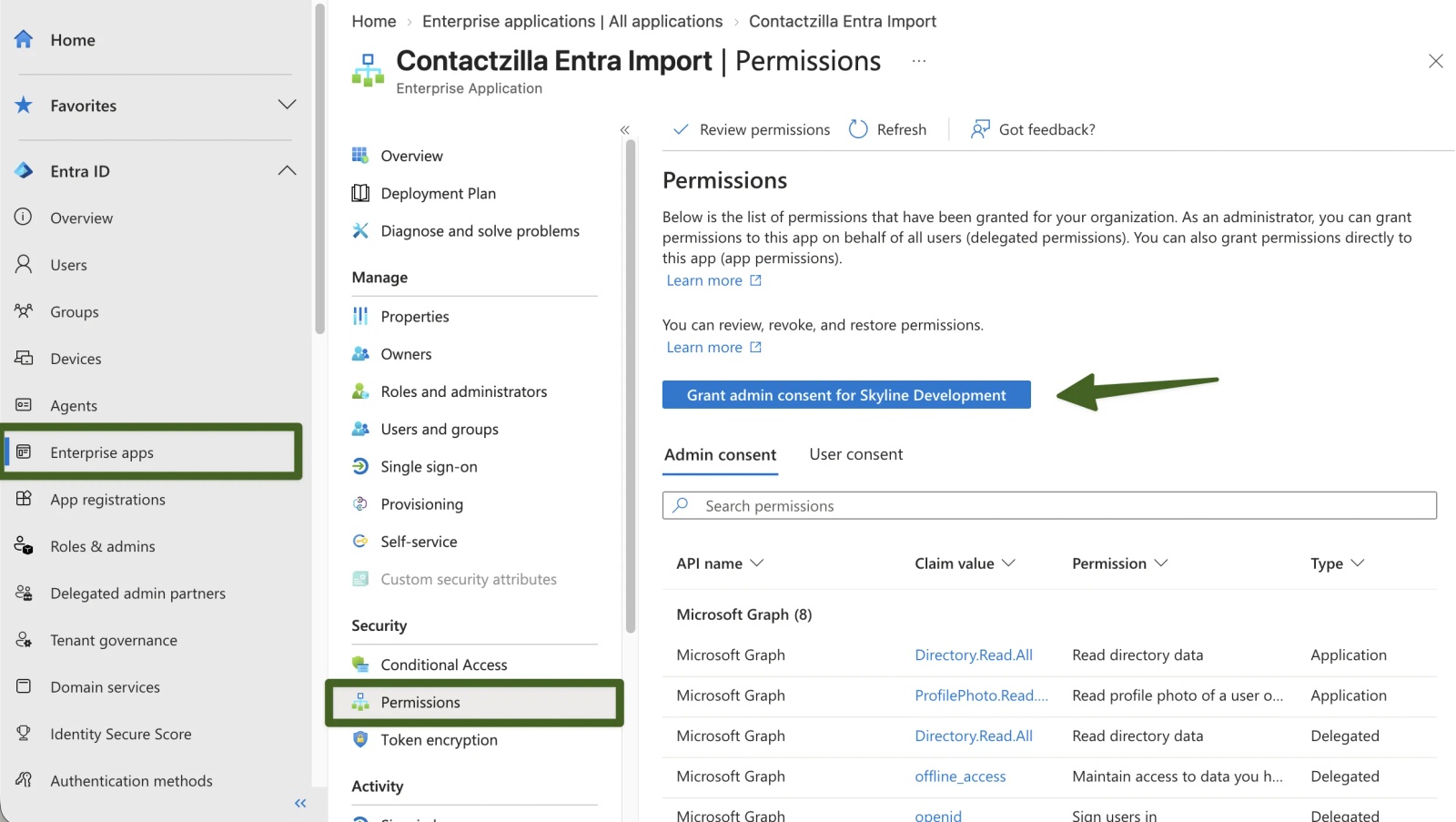Collapse the app menu with double chevron
The height and width of the screenshot is (822, 1456).
click(625, 130)
